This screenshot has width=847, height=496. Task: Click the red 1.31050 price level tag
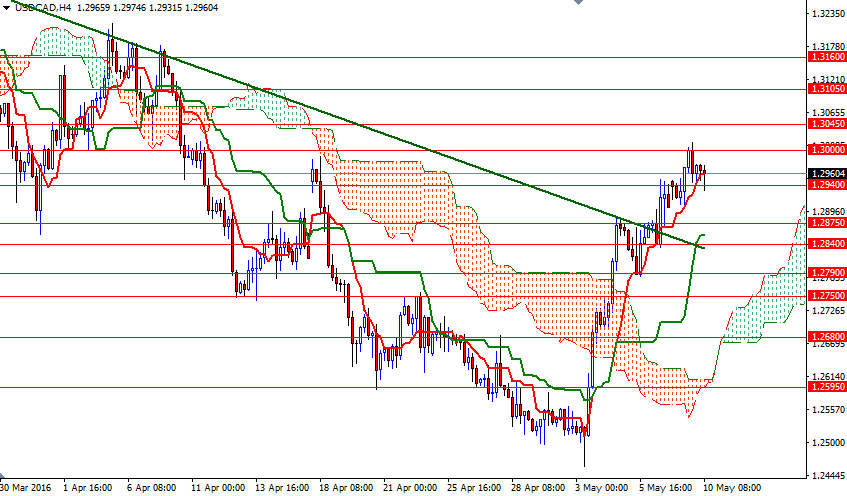point(825,89)
